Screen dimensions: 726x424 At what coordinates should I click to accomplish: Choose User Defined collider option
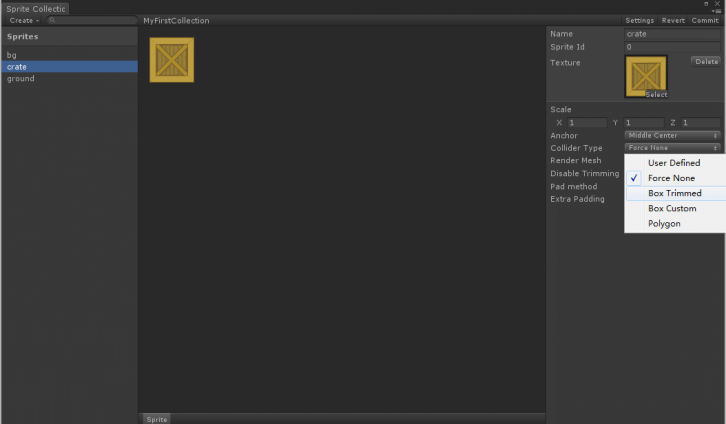tap(676, 163)
